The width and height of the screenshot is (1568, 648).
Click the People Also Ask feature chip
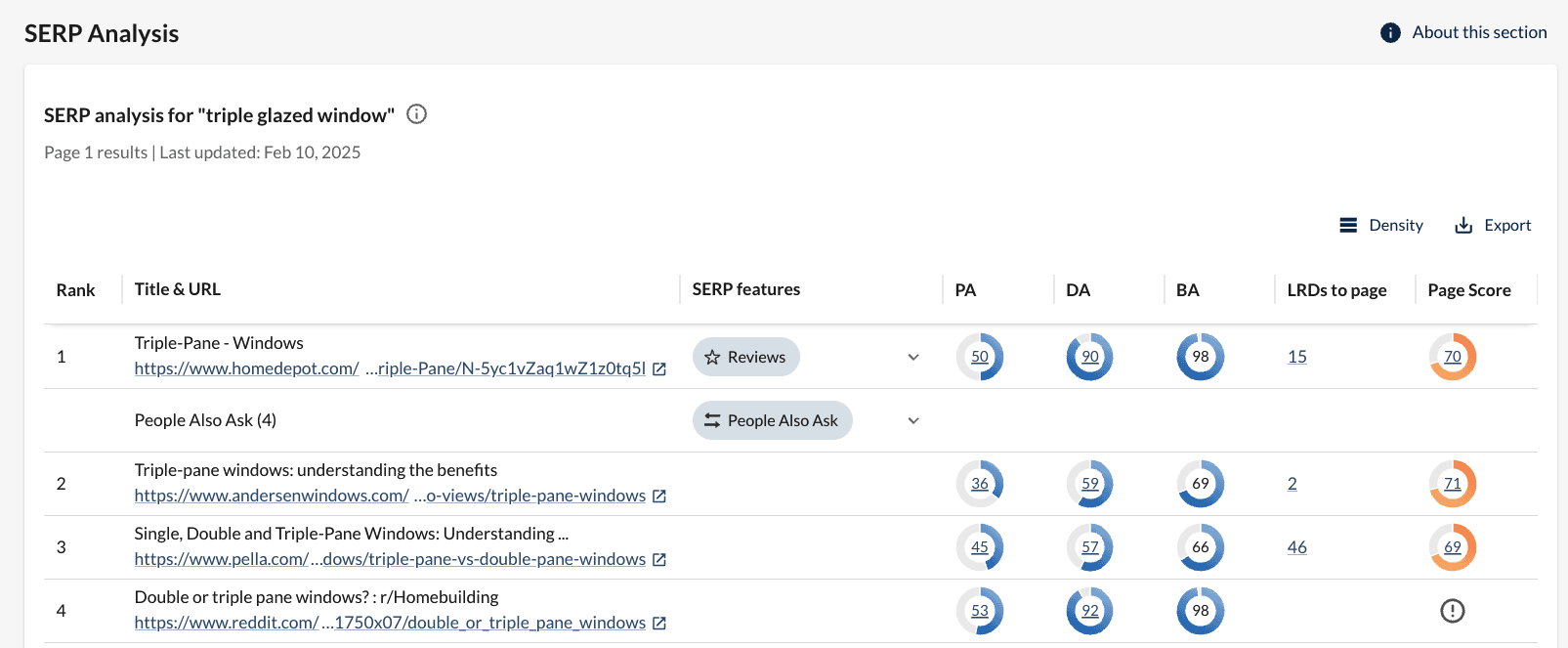pyautogui.click(x=772, y=421)
